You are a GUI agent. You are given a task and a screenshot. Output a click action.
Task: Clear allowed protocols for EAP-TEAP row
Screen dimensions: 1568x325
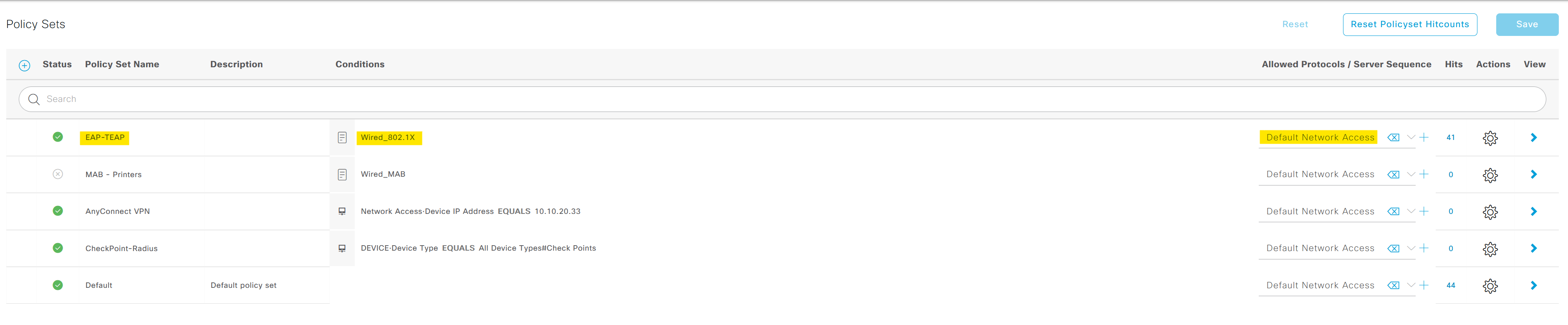click(1393, 138)
